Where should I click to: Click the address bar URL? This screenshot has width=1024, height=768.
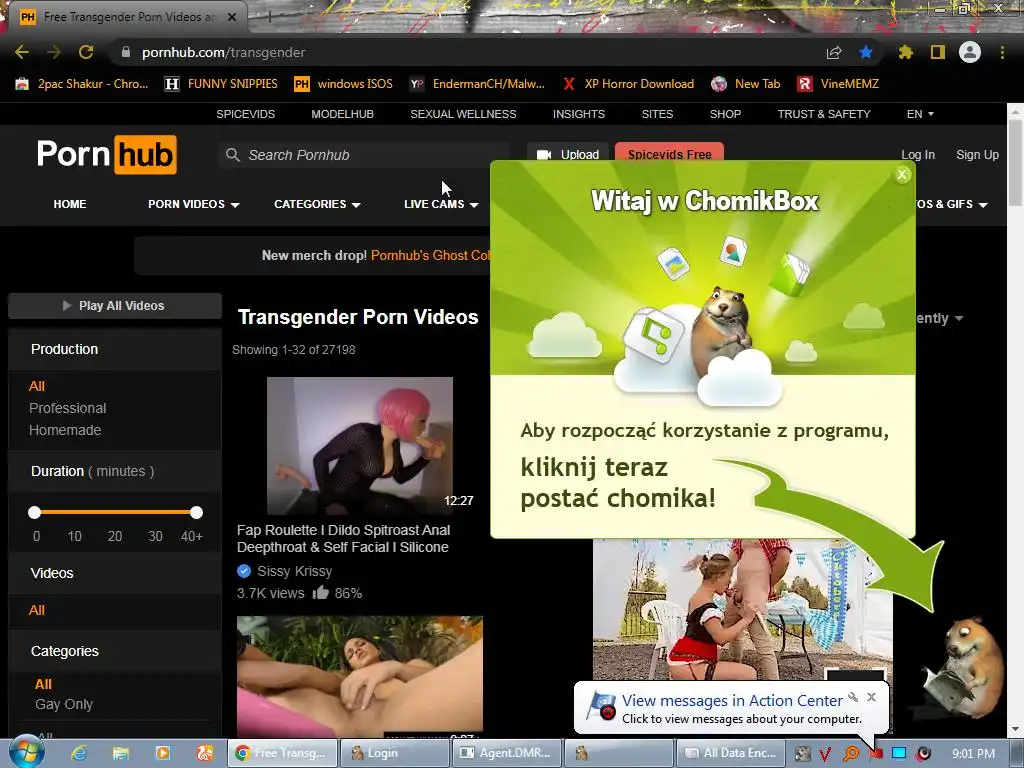(x=223, y=52)
